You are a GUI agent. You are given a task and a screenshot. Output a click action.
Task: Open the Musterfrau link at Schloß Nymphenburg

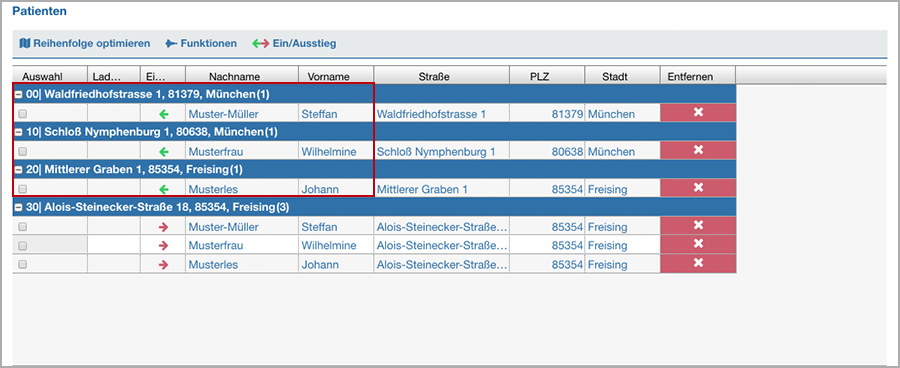click(x=216, y=152)
